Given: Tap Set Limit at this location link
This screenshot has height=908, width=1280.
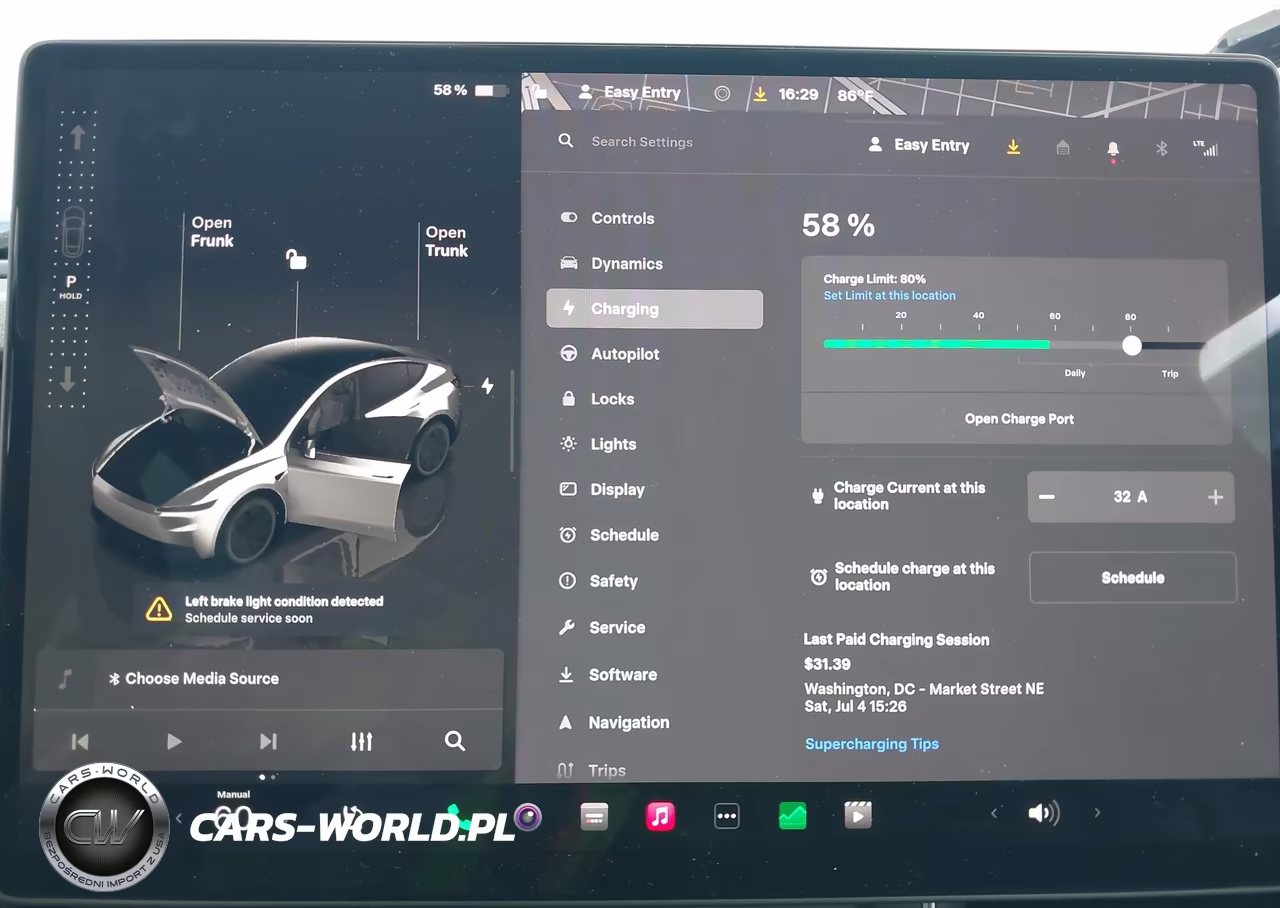Looking at the screenshot, I should point(889,296).
